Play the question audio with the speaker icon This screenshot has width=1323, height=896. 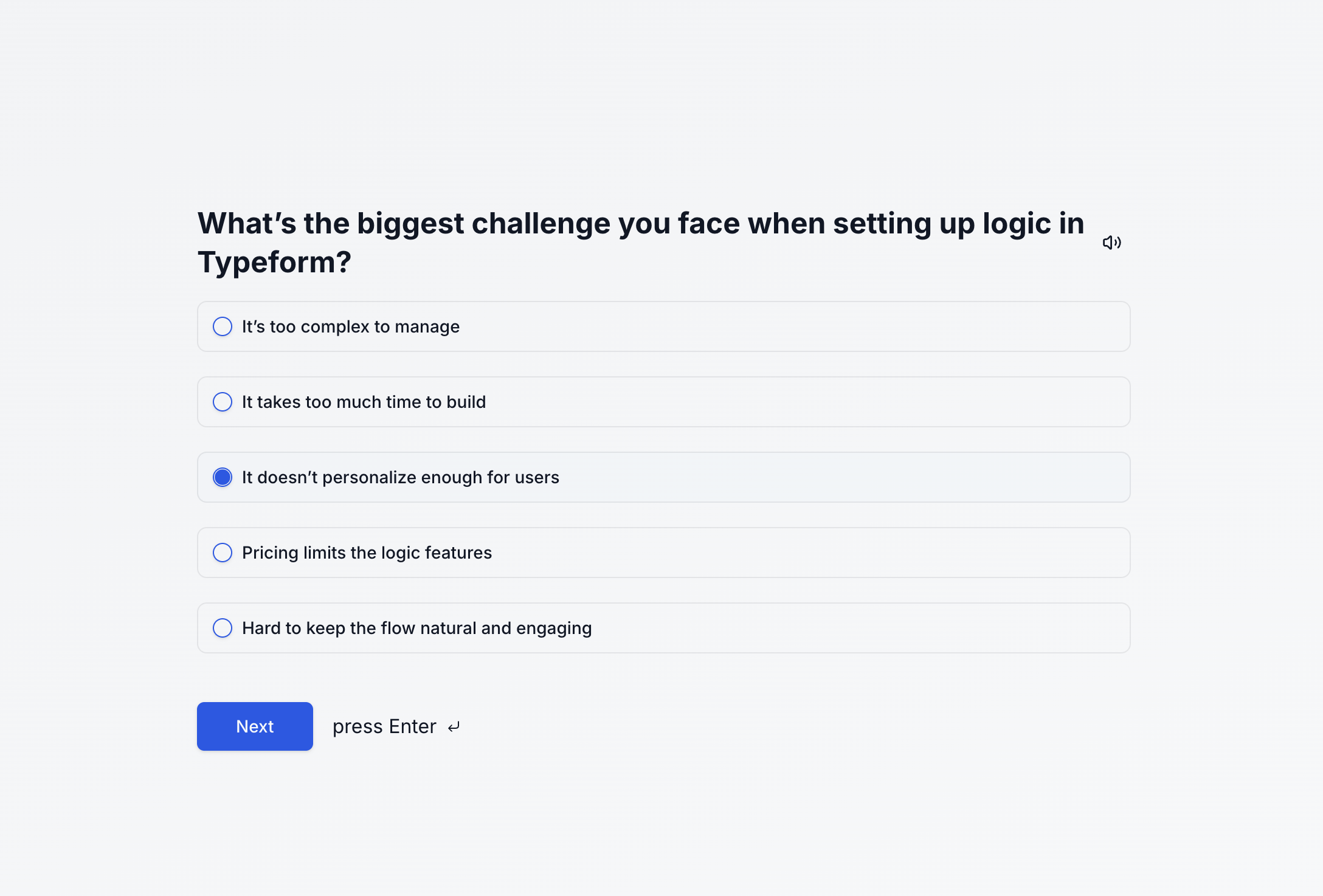pyautogui.click(x=1112, y=243)
